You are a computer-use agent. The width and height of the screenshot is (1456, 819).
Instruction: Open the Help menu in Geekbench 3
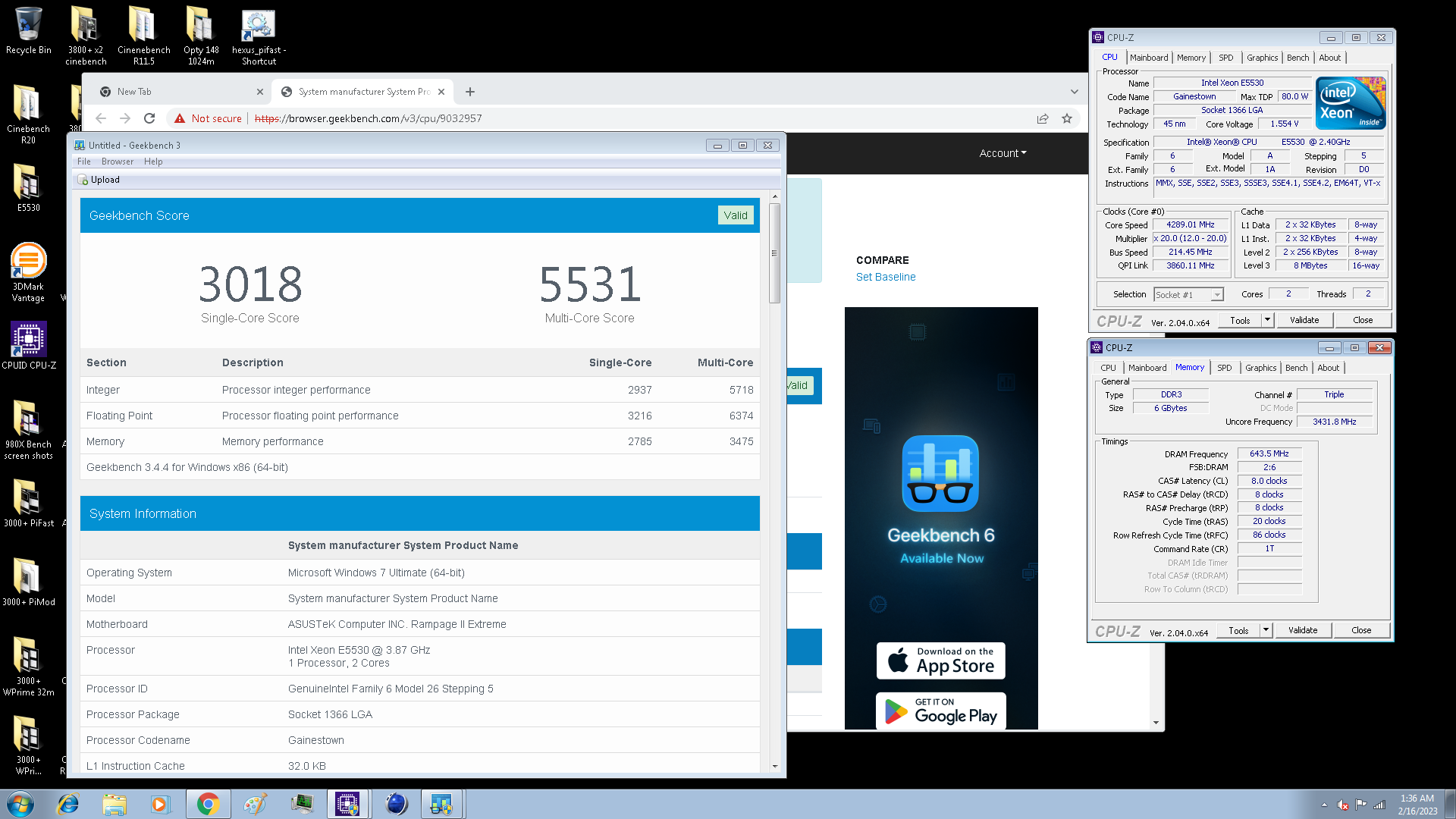[x=153, y=162]
